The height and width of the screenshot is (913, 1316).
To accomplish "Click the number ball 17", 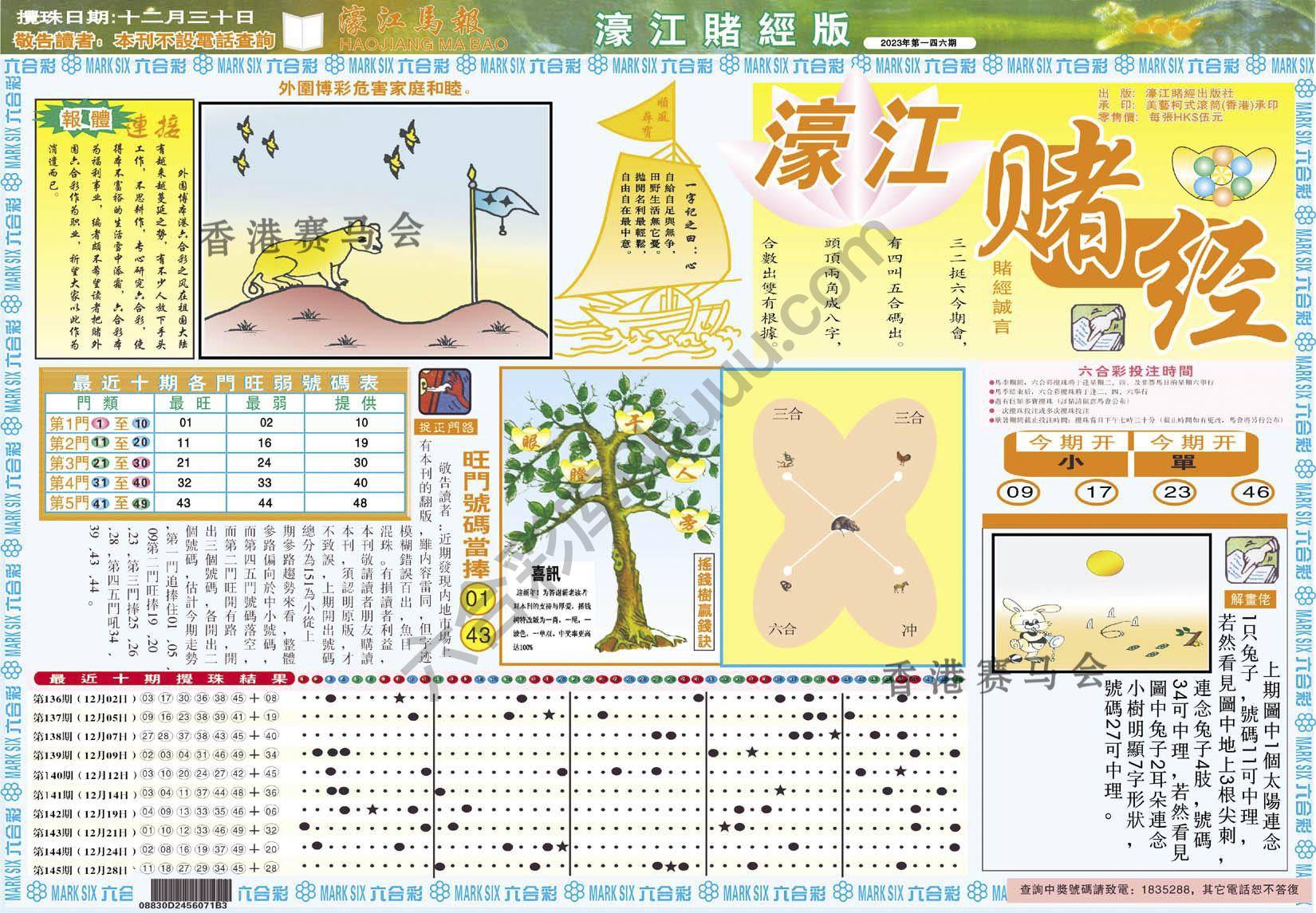I will click(1097, 492).
